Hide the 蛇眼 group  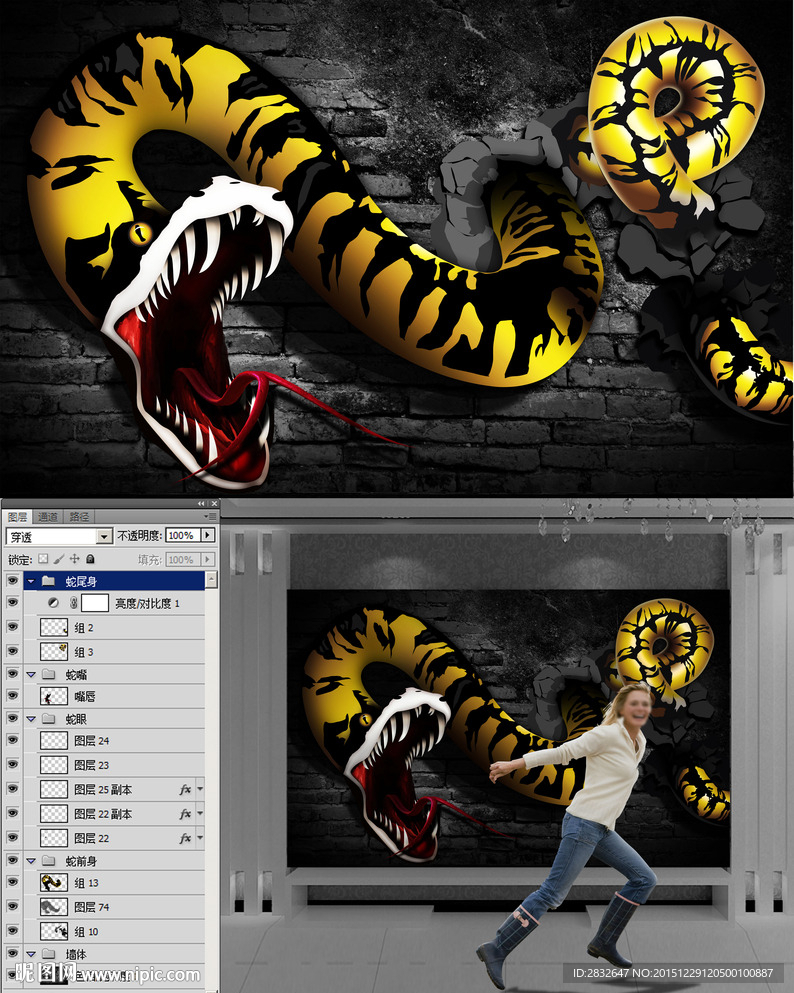pyautogui.click(x=12, y=718)
